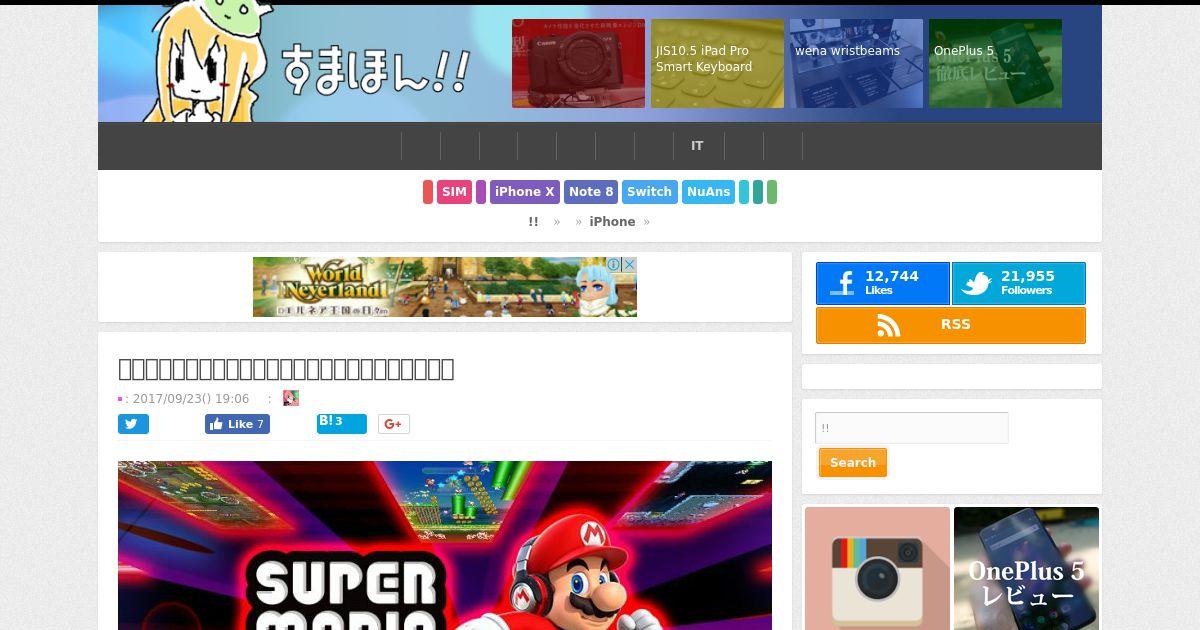Click the orange Search button
The image size is (1200, 630).
(x=853, y=463)
